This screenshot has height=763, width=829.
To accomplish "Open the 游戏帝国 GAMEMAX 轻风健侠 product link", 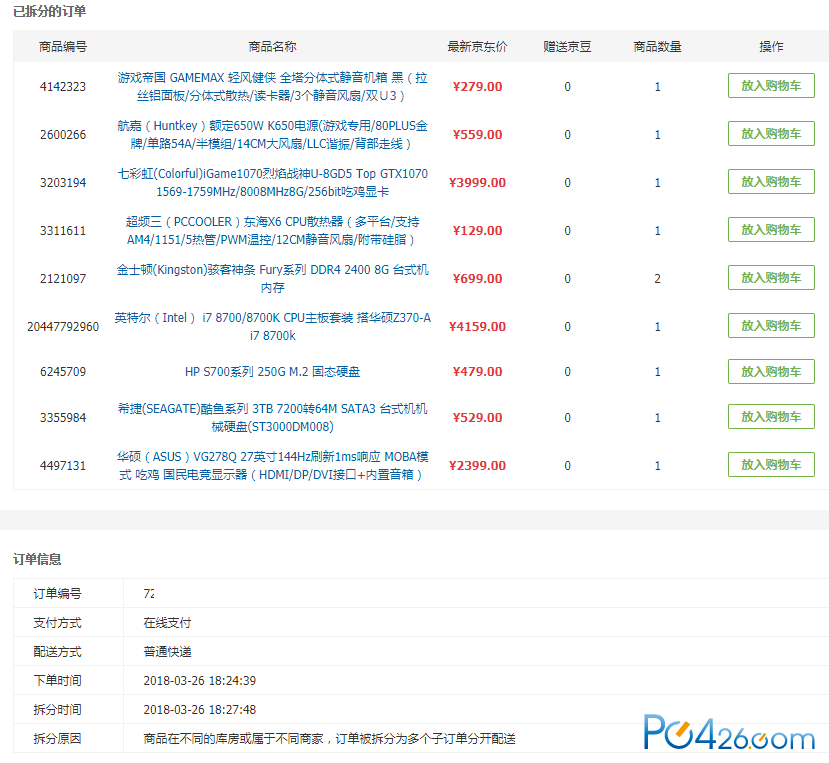I will pyautogui.click(x=272, y=87).
